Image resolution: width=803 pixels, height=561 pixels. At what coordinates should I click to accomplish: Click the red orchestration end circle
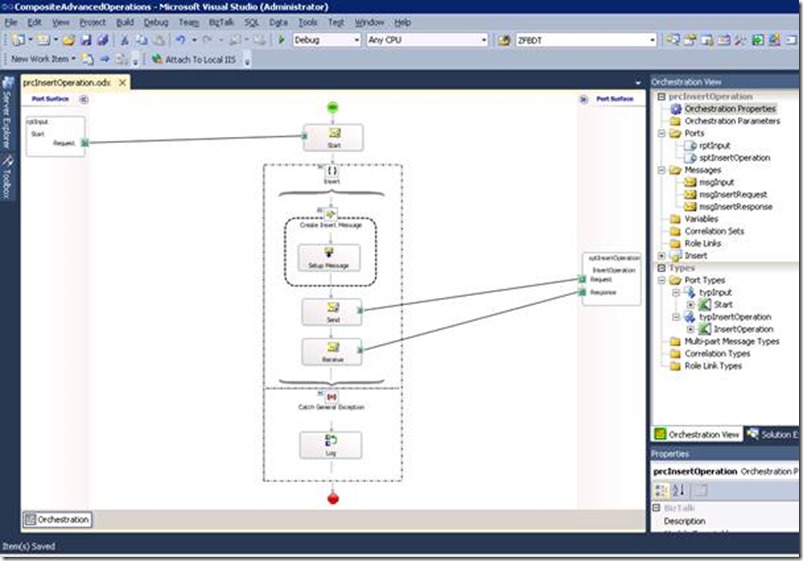333,498
